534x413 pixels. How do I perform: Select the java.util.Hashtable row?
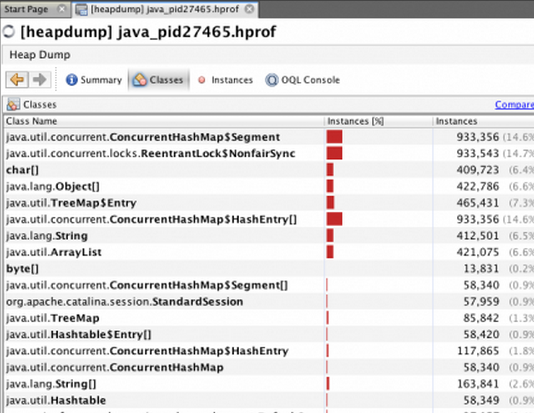[269, 400]
